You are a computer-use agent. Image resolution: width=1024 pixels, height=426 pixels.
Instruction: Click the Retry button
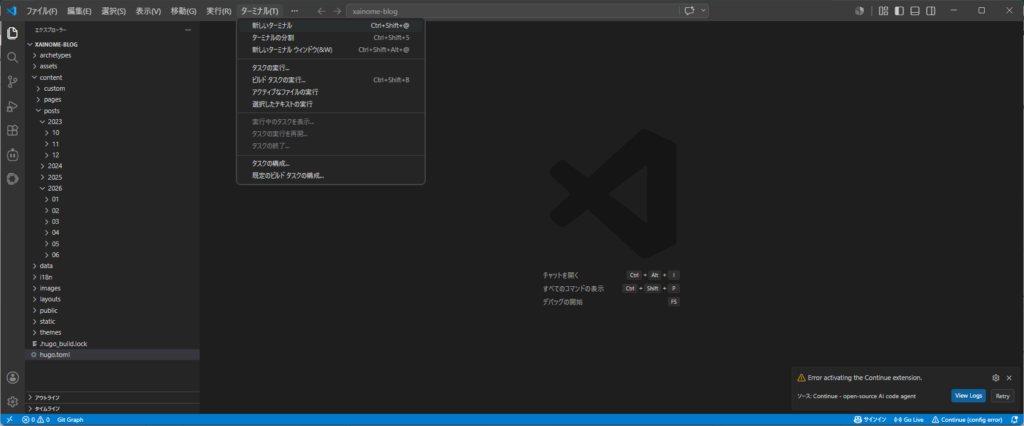1002,396
